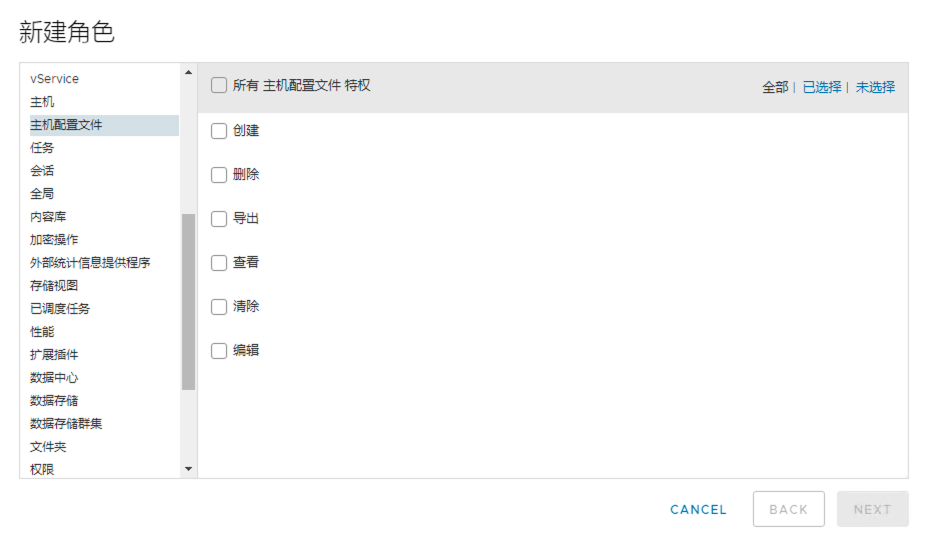This screenshot has width=925, height=544.
Task: Click the scroll-down arrow of category list
Action: [x=188, y=469]
